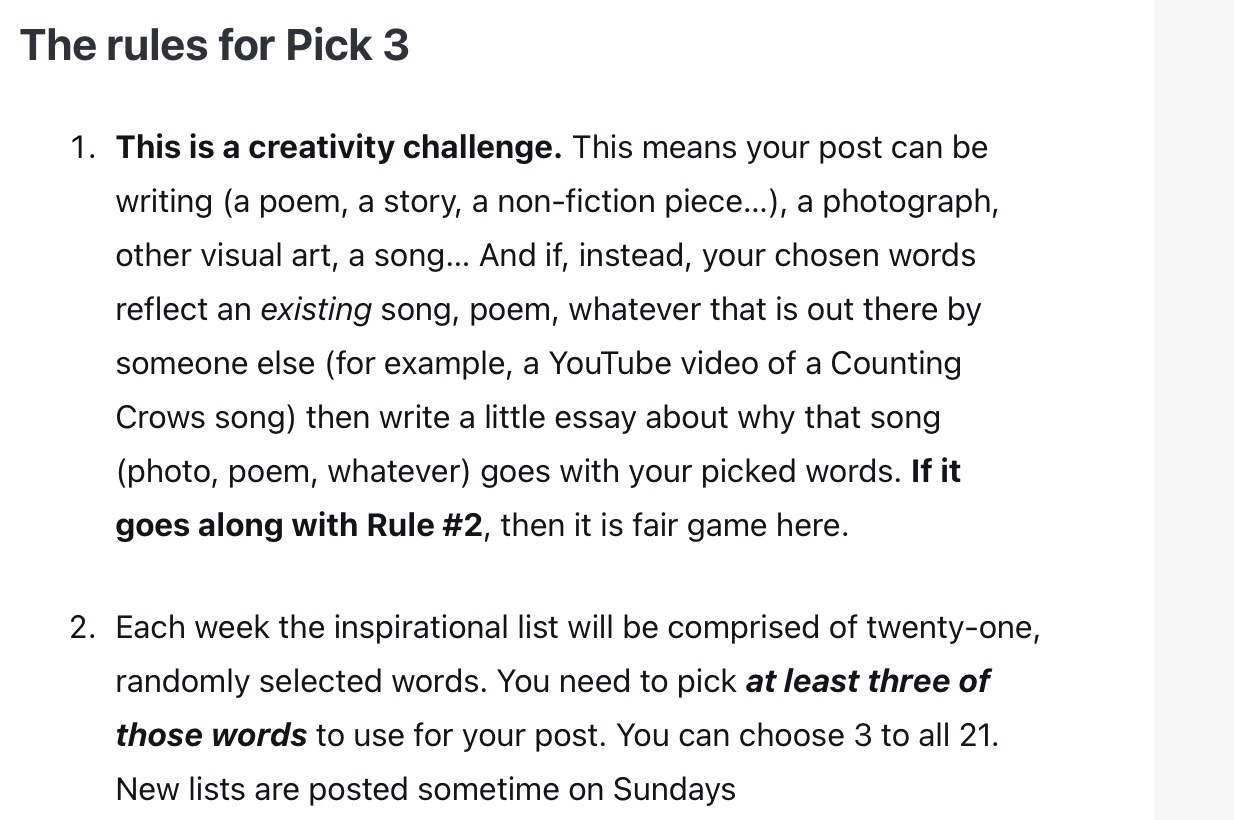Viewport: 1234px width, 820px height.
Task: Click the list number 2 marker
Action: point(82,628)
